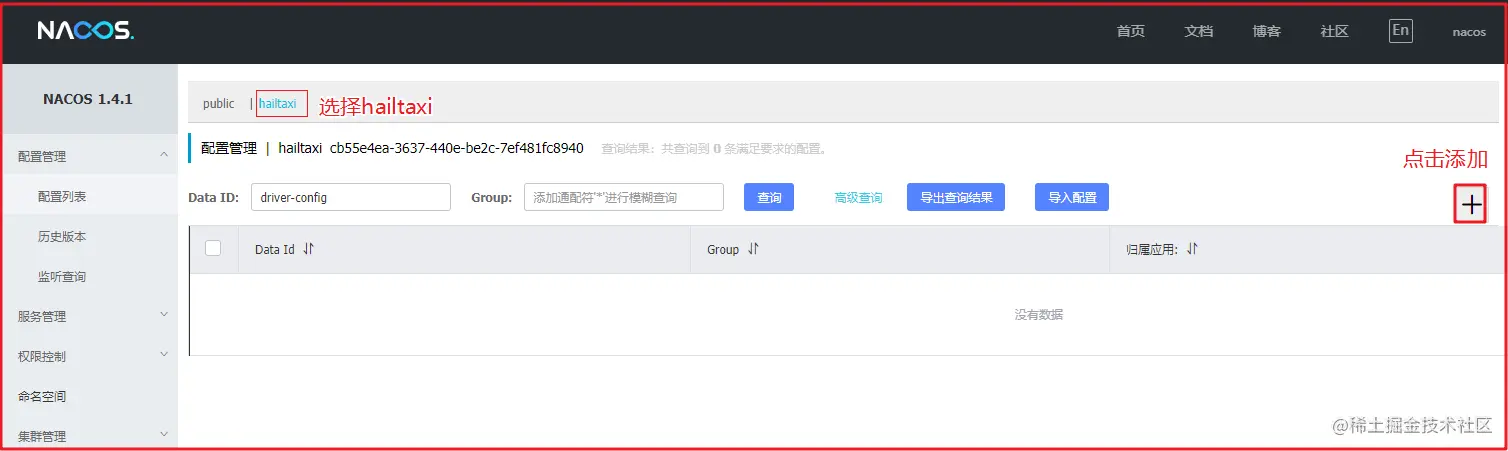Open 社区 in top navigation

coord(1335,31)
